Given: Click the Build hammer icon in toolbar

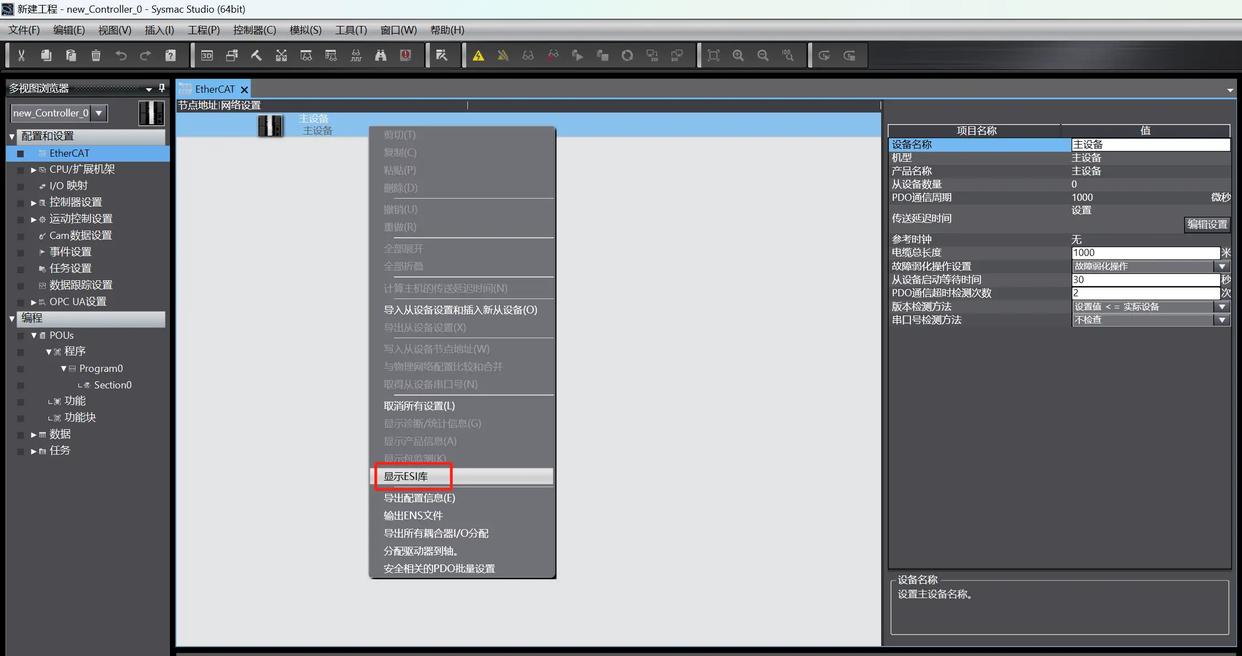Looking at the screenshot, I should pyautogui.click(x=256, y=56).
